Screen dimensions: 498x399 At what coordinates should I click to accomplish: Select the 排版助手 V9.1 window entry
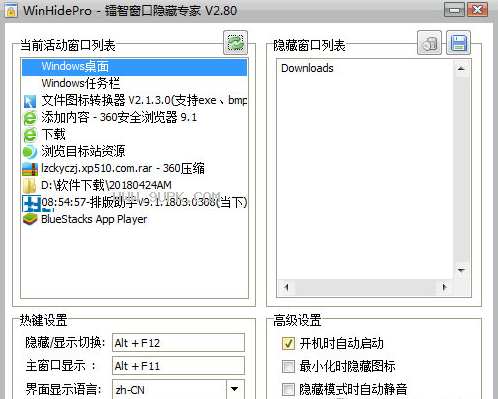point(135,202)
